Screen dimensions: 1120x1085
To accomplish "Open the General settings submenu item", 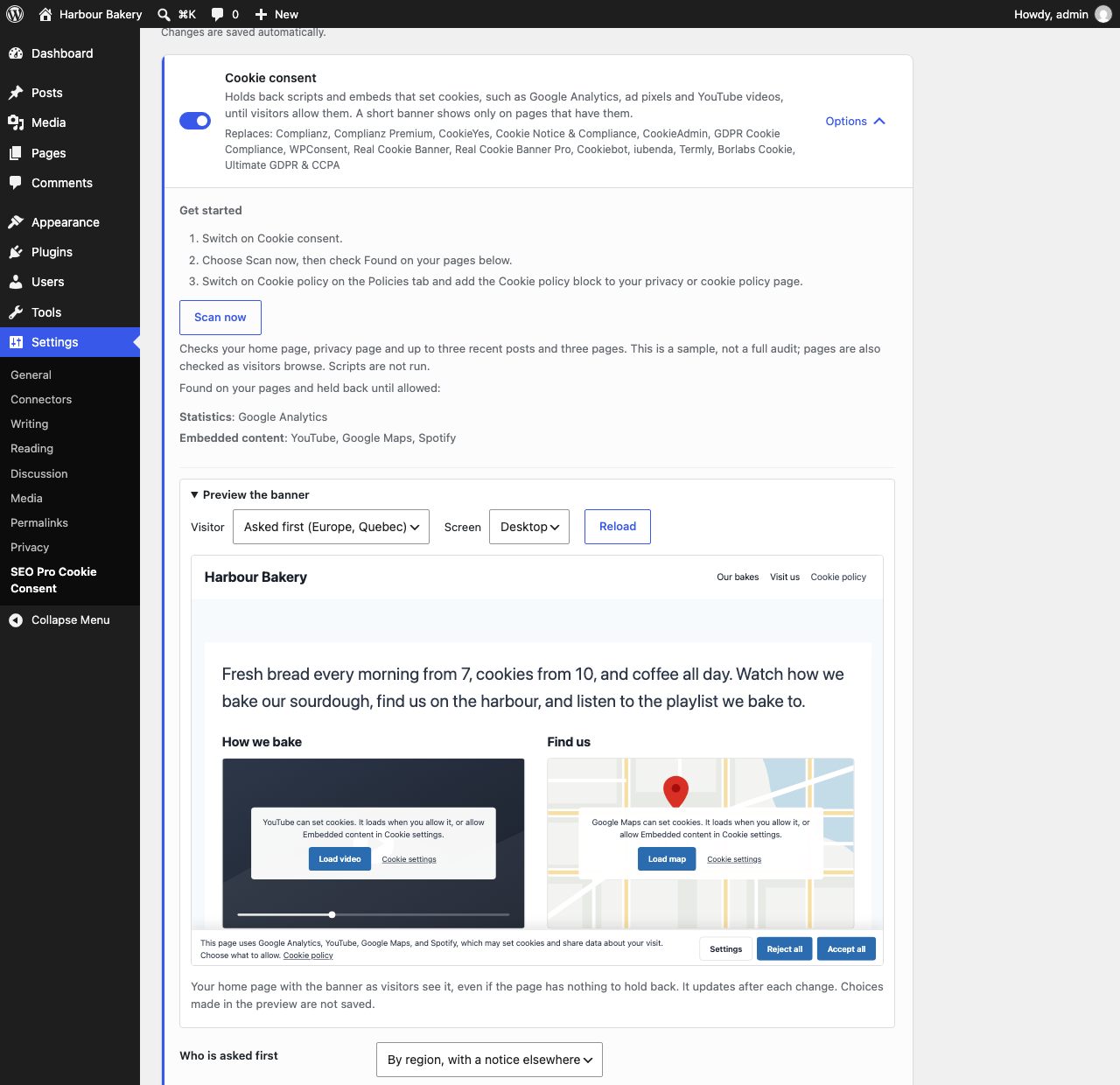I will point(31,374).
